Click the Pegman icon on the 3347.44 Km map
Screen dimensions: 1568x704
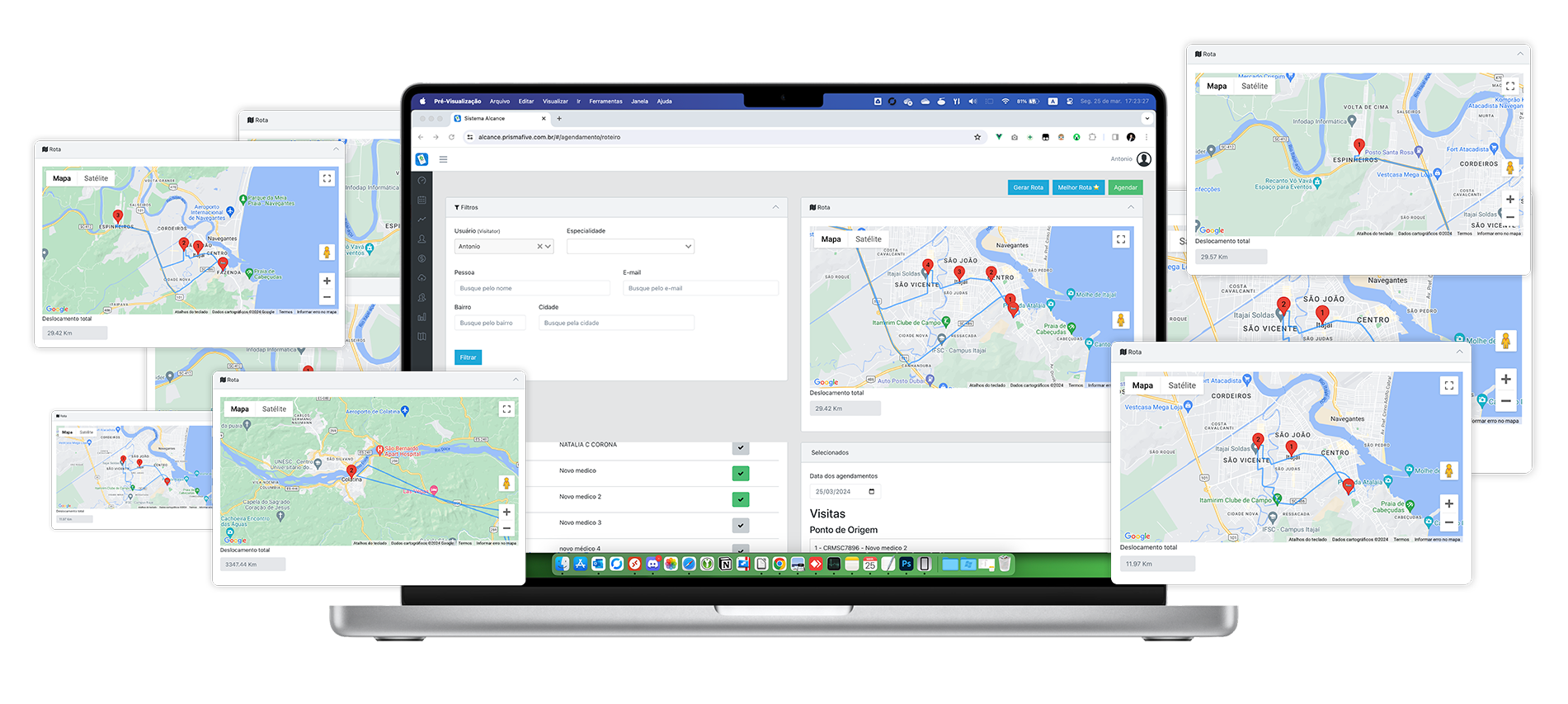click(x=506, y=484)
